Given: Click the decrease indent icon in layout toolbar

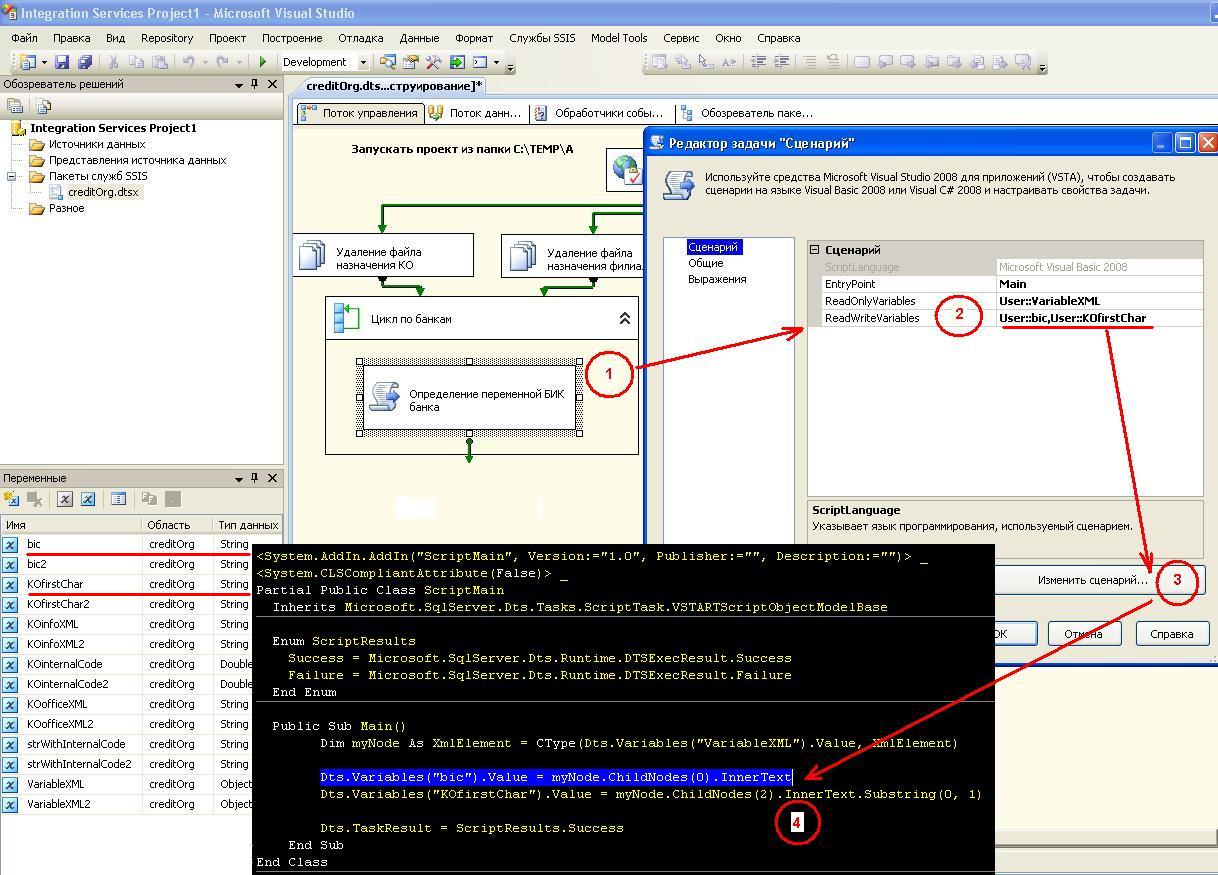Looking at the screenshot, I should point(758,62).
